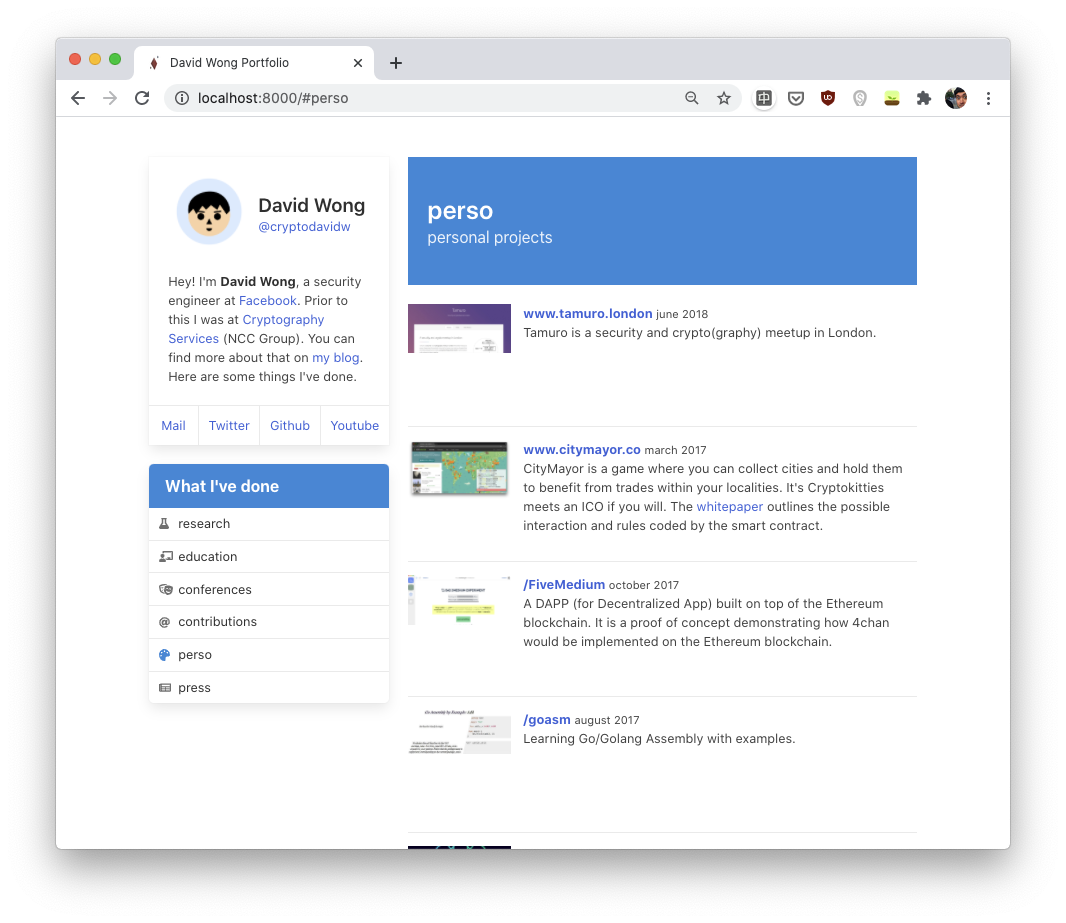Click the site info icon beside URL
The image size is (1066, 923).
click(x=182, y=98)
